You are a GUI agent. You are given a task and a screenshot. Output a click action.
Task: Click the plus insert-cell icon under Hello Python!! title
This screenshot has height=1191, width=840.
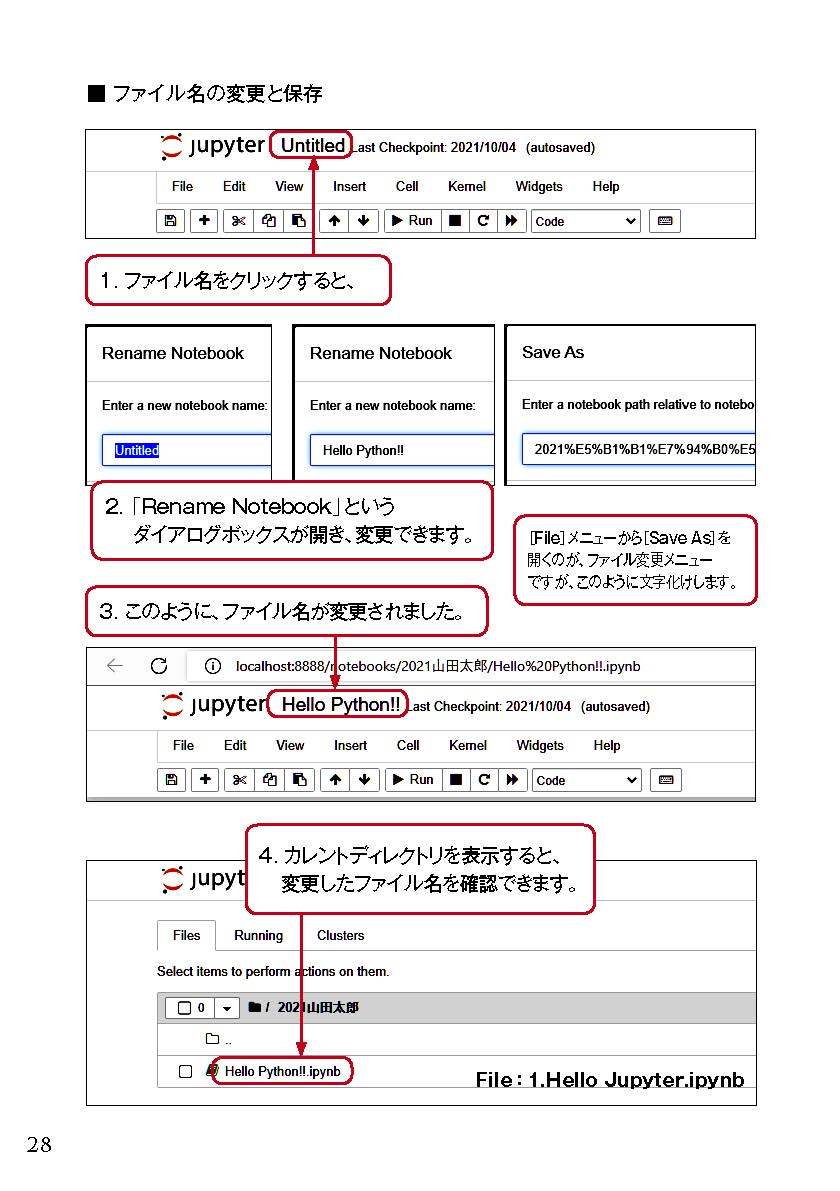tap(204, 780)
